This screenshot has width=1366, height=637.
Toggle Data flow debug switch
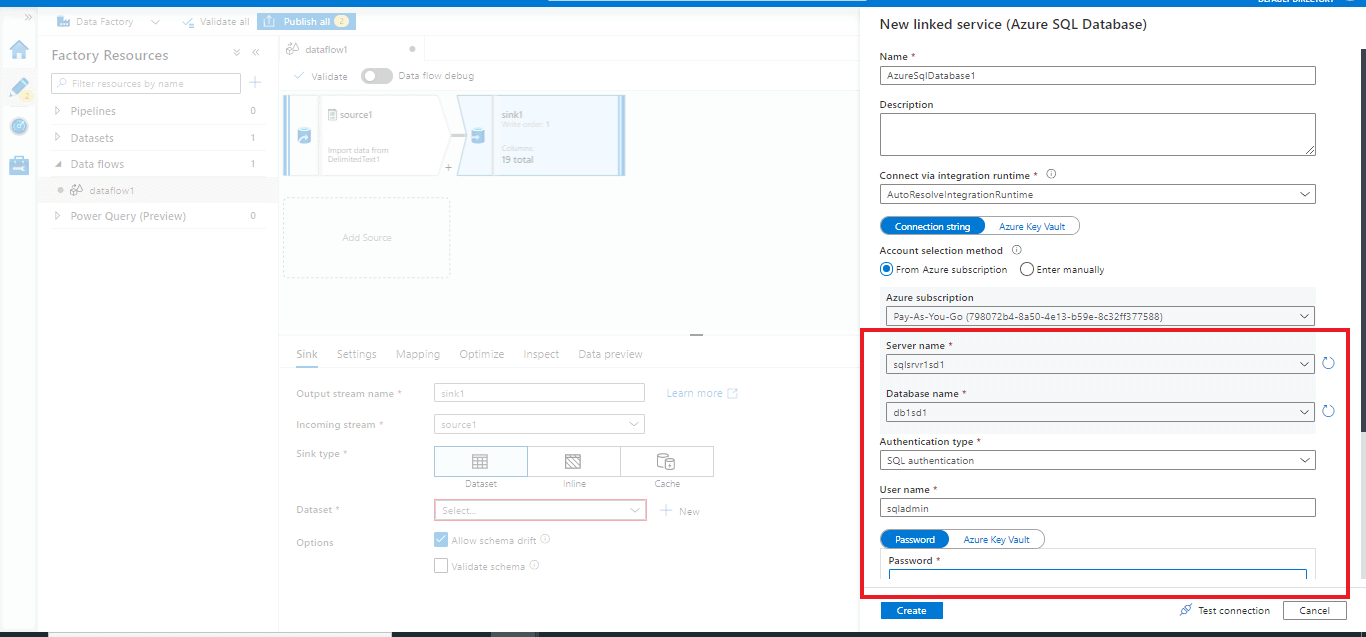point(377,76)
